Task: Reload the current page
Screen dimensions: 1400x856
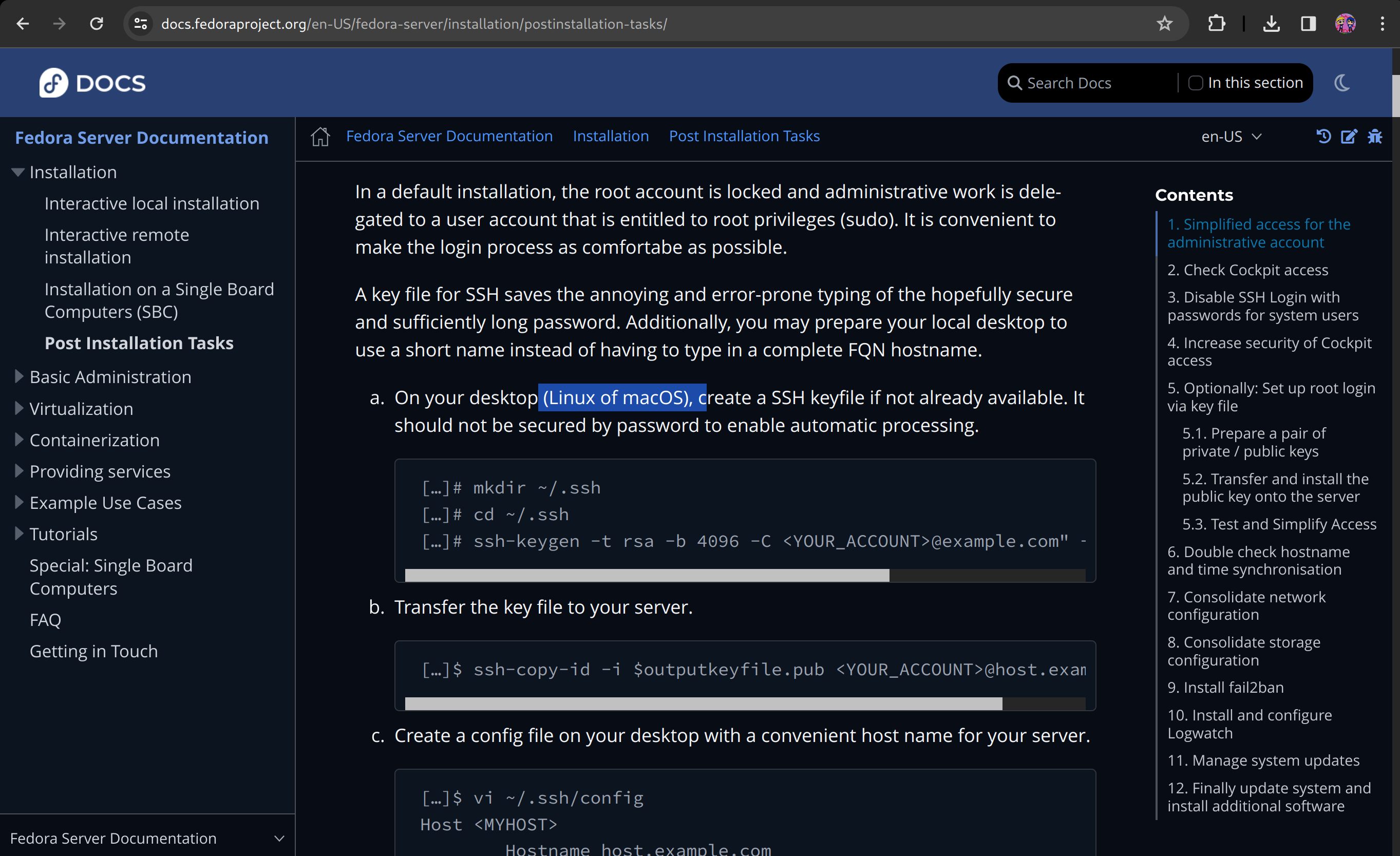Action: tap(97, 24)
